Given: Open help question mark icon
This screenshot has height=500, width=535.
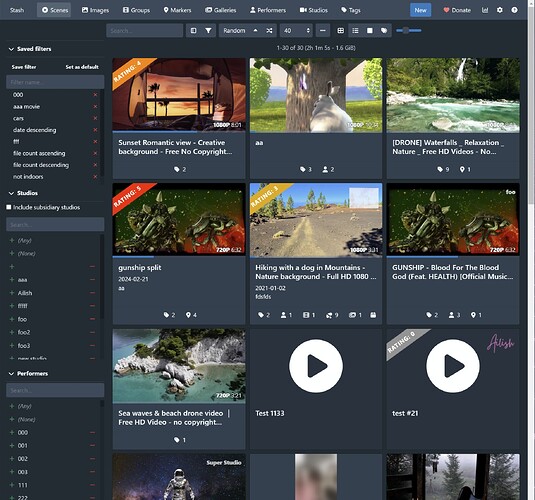Looking at the screenshot, I should click(x=514, y=10).
